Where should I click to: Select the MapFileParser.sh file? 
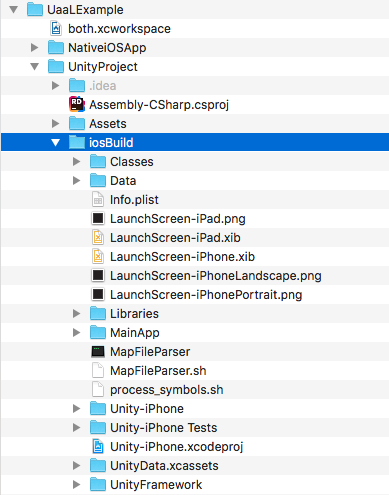195,371
